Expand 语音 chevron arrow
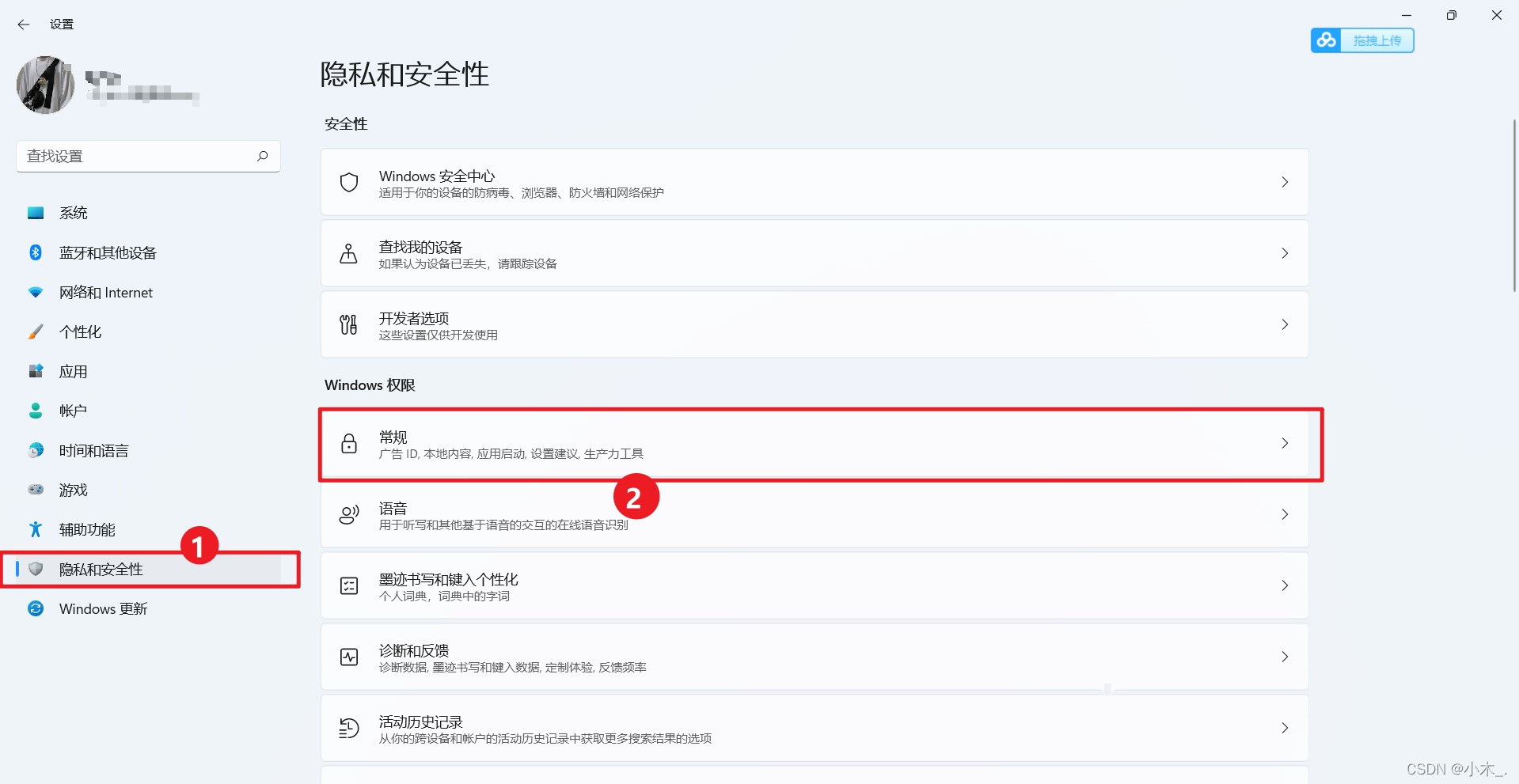Image resolution: width=1519 pixels, height=784 pixels. click(x=1285, y=514)
